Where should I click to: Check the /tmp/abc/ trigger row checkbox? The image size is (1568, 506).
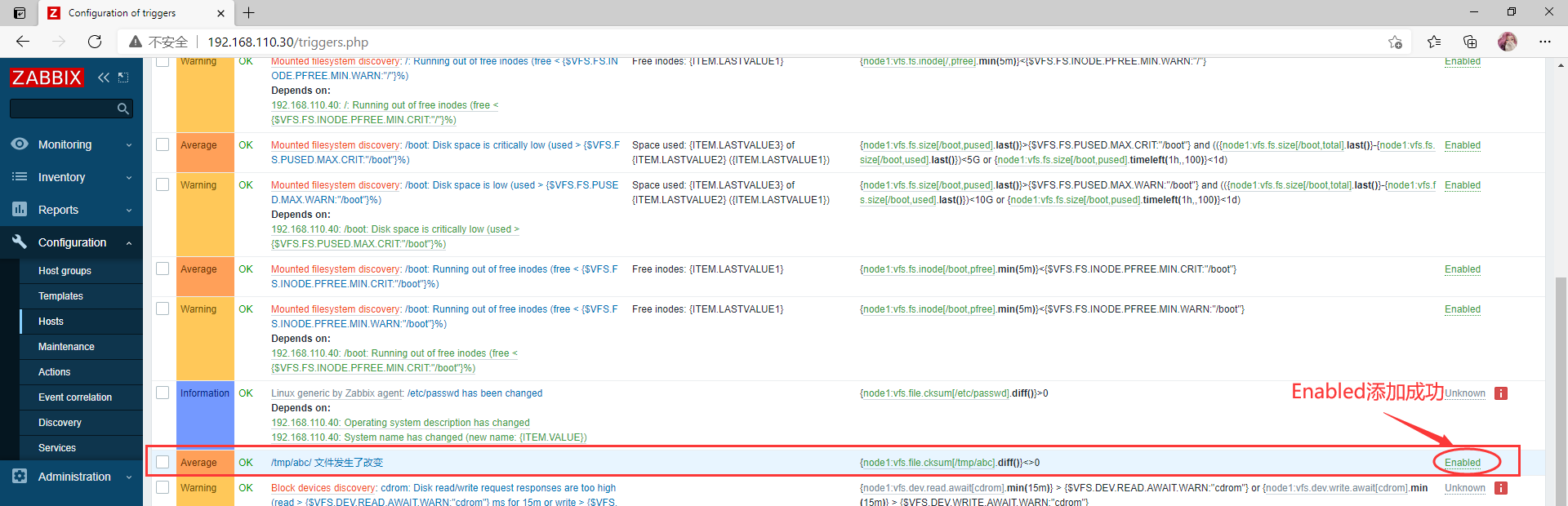tap(163, 462)
